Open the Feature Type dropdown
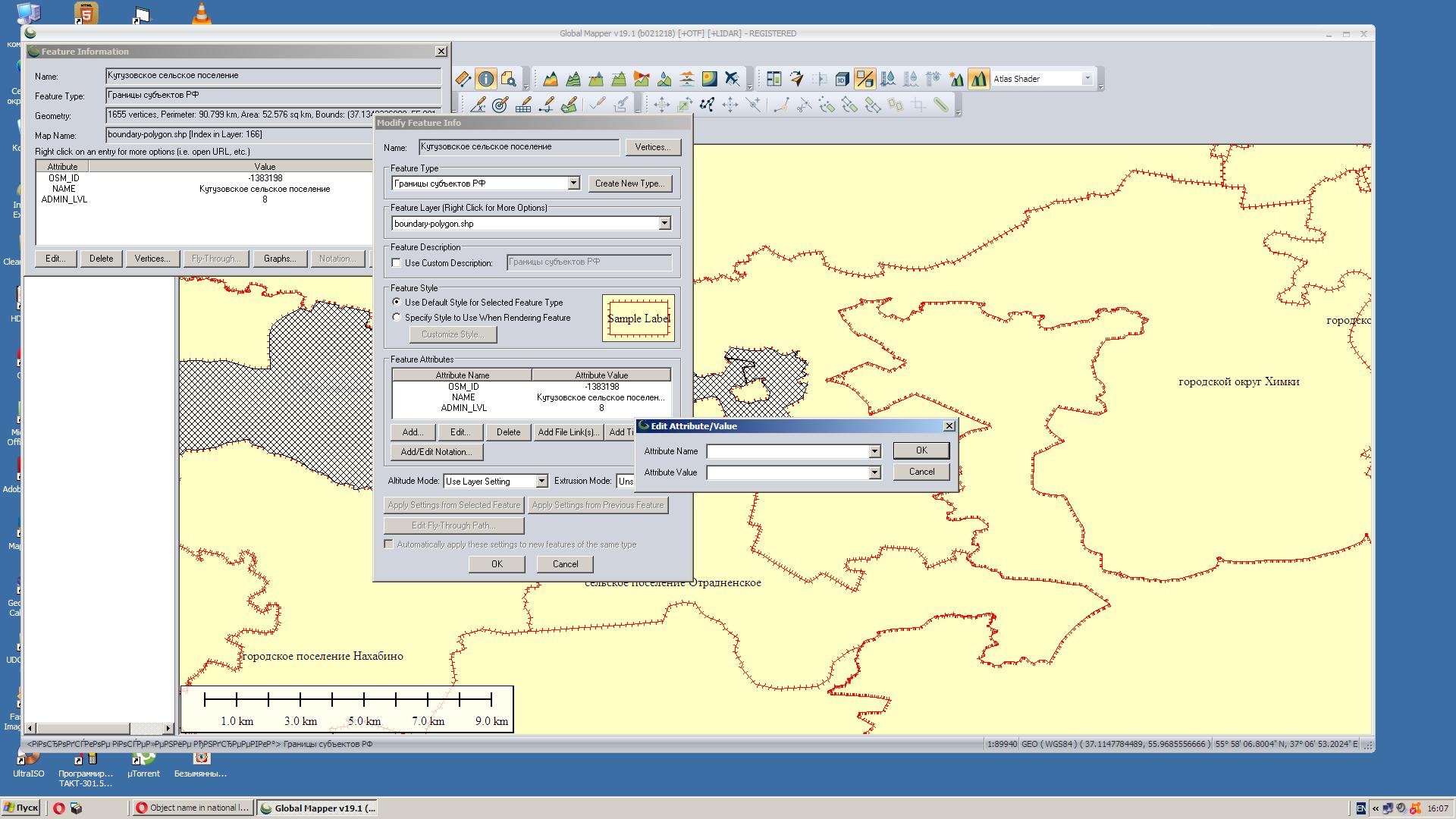Image resolution: width=1456 pixels, height=819 pixels. (573, 184)
